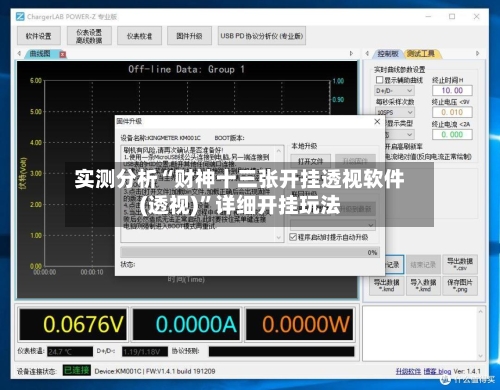Viewport: 500px width, 390px height.
Task: Launch USB PD 协议分析仪 (专业版)
Action: [x=262, y=36]
